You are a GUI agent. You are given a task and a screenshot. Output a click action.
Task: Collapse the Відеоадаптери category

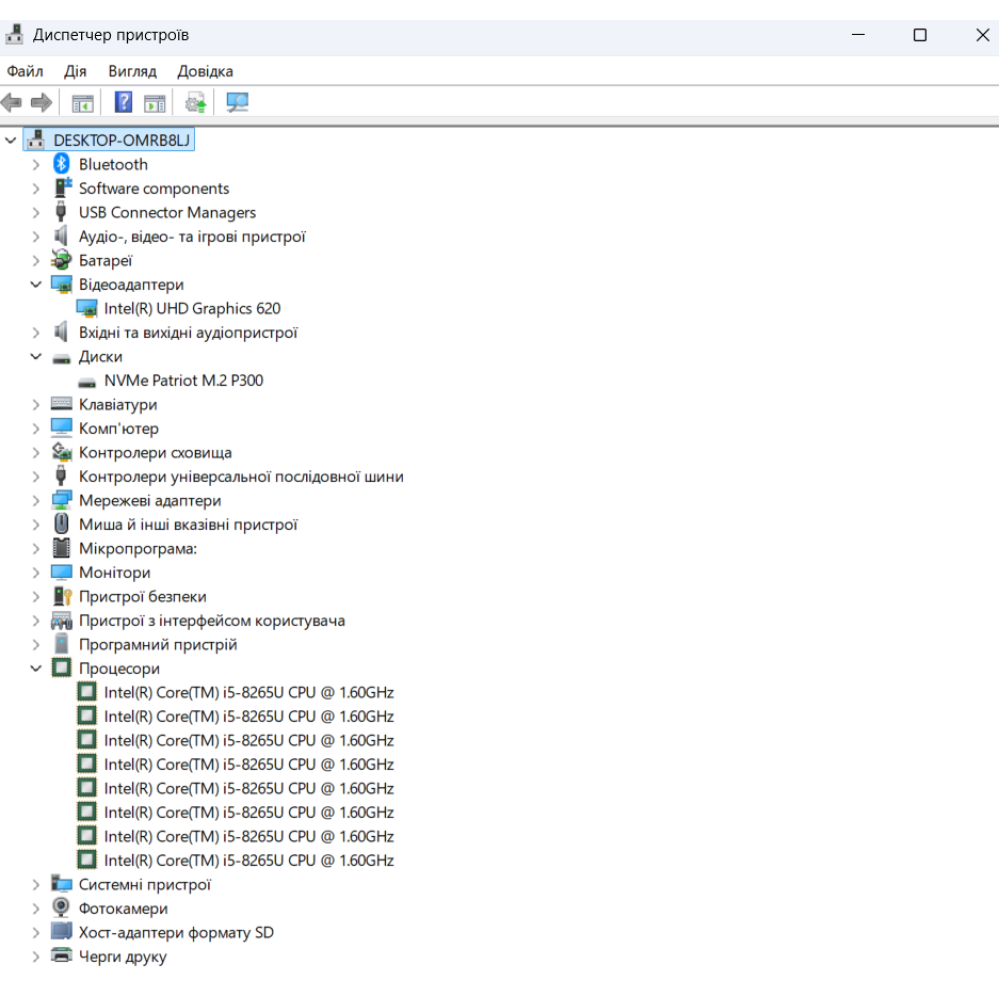point(36,285)
